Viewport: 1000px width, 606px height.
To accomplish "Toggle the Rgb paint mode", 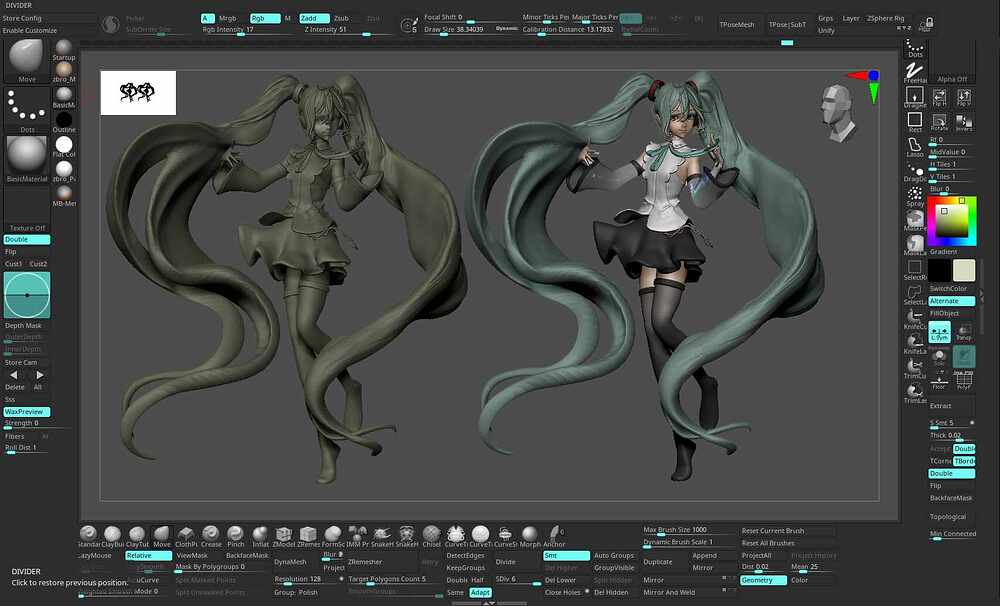I will [265, 18].
